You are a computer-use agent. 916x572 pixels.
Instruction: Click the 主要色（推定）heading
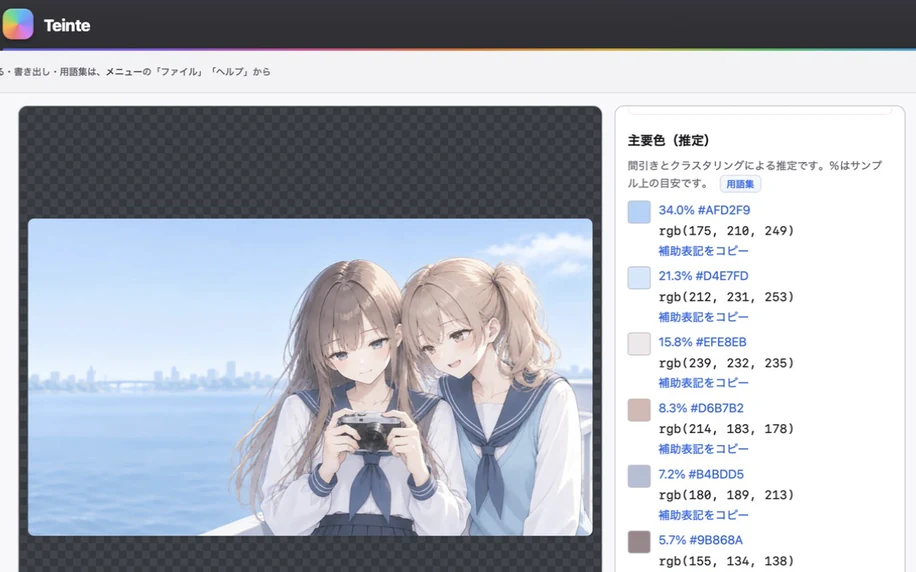point(669,140)
